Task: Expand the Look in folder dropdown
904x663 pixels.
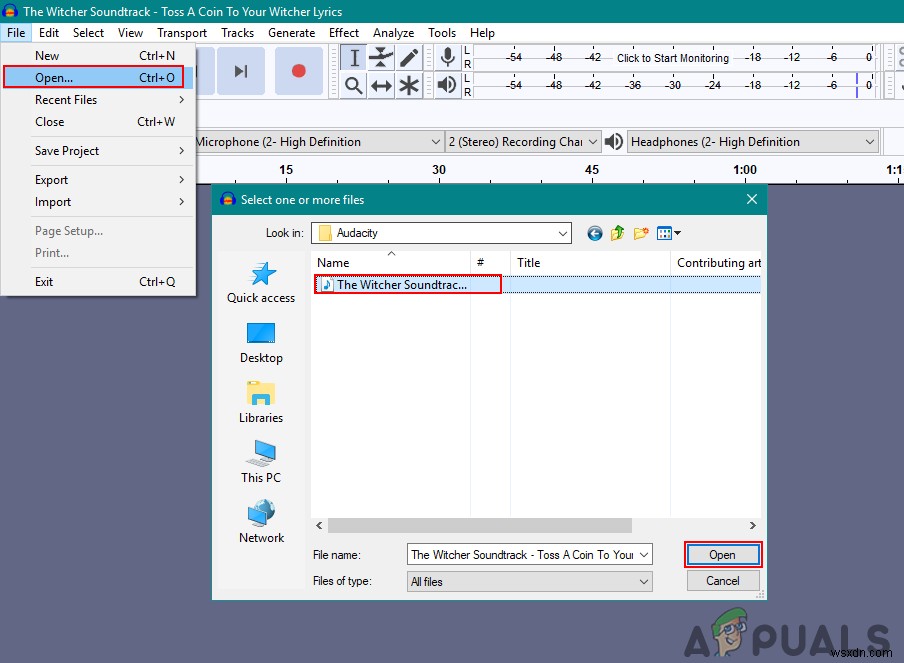Action: [562, 233]
